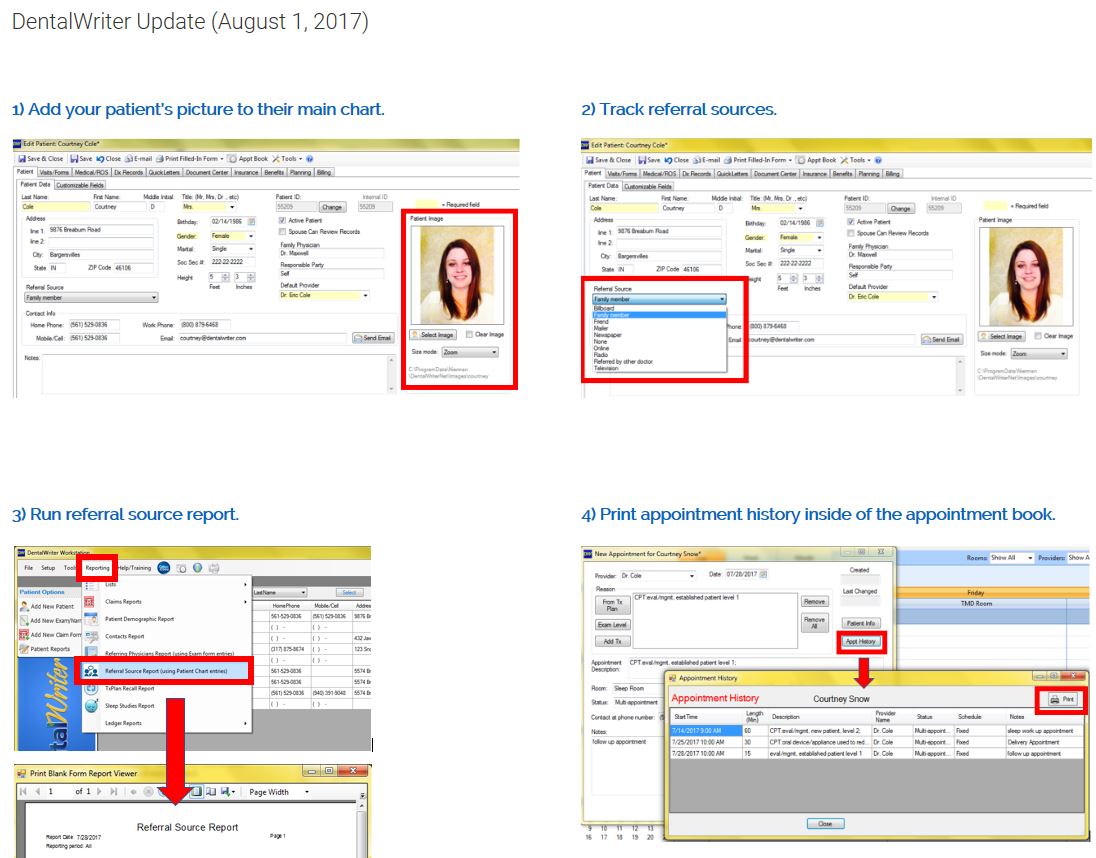The height and width of the screenshot is (858, 1096).
Task: Click E-mail in the section 2 toolbar
Action: [x=707, y=160]
